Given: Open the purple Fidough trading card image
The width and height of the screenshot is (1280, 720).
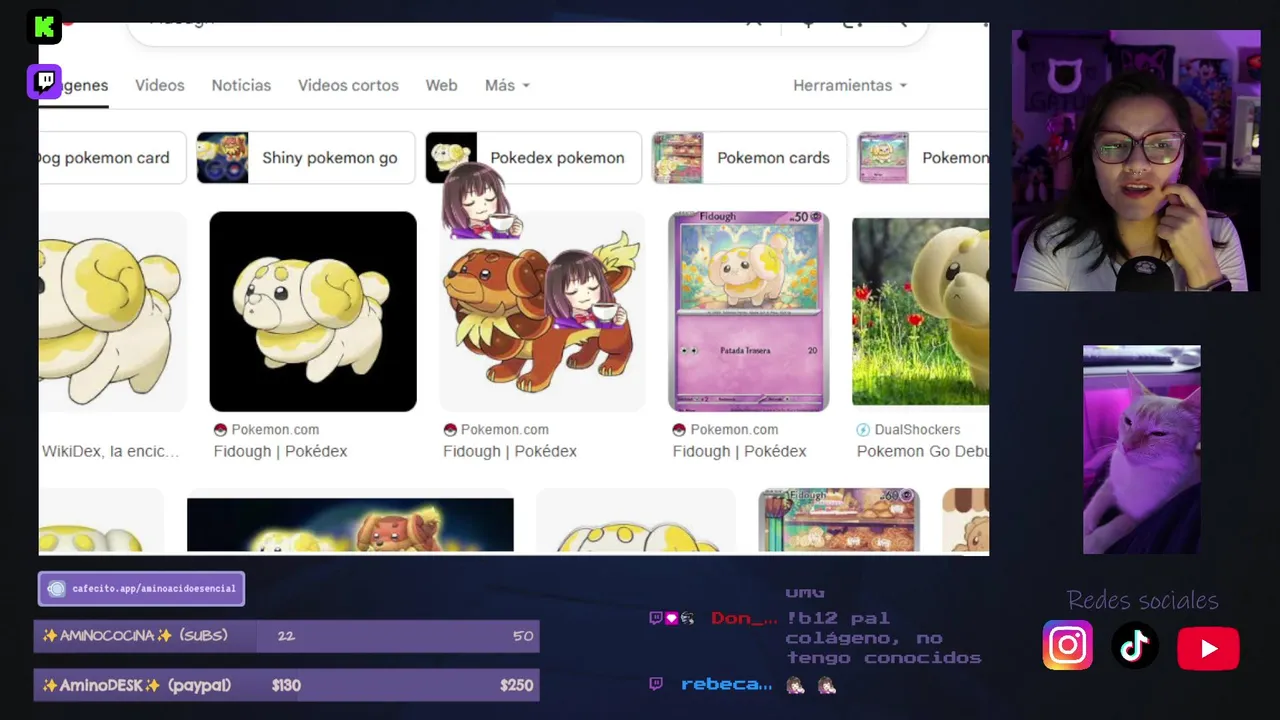Looking at the screenshot, I should pyautogui.click(x=749, y=311).
